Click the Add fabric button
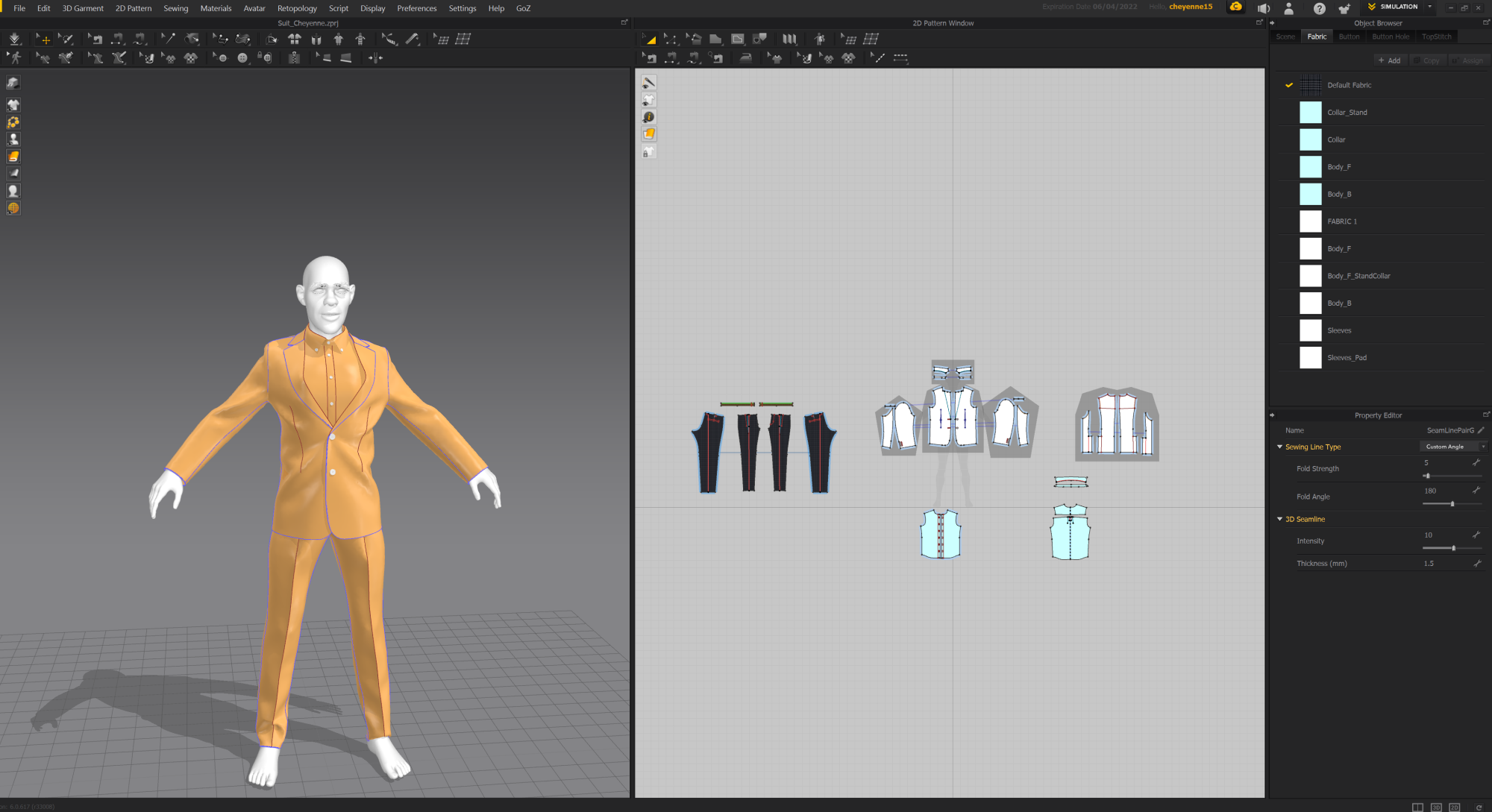1492x812 pixels. coord(1389,60)
